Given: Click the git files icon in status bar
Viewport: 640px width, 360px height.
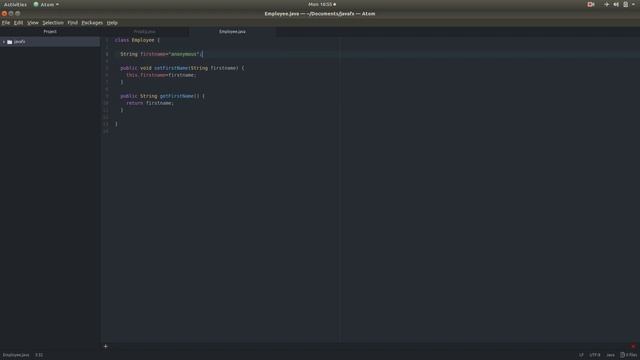Looking at the screenshot, I should pyautogui.click(x=622, y=355).
